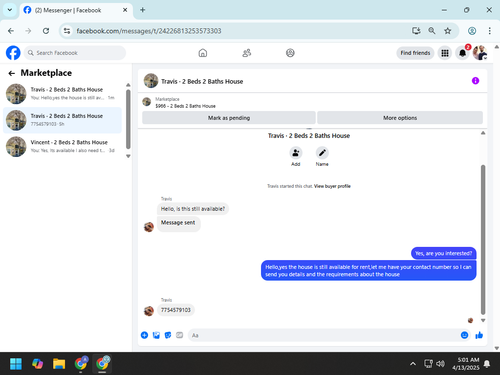Open the Groups icon in top navigation

(290, 53)
